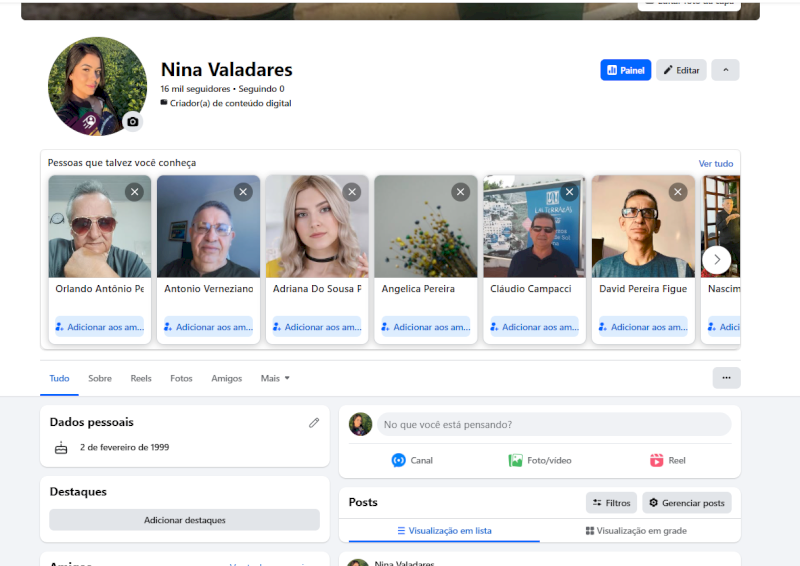
Task: Switch to the Sobre tab
Action: 100,378
